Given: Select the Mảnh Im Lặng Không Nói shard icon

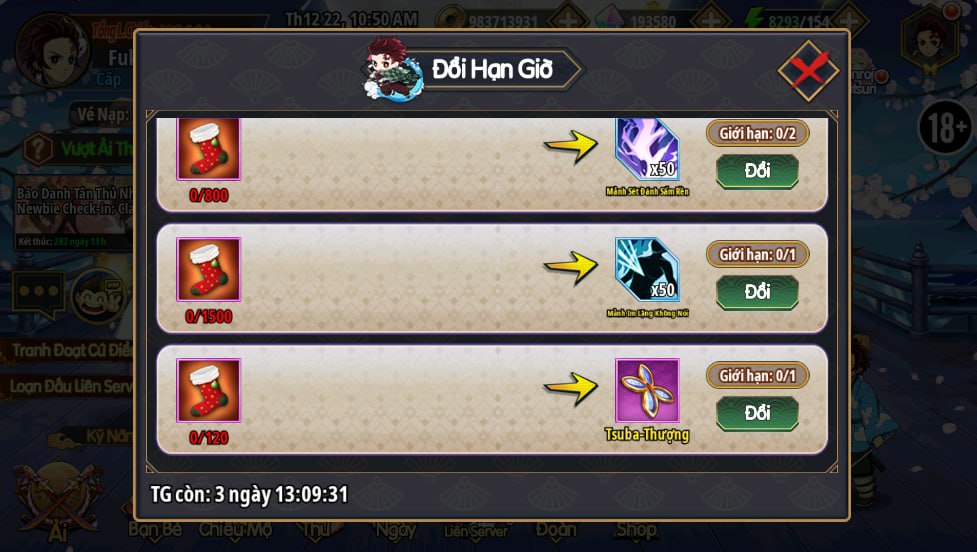Looking at the screenshot, I should click(x=647, y=270).
